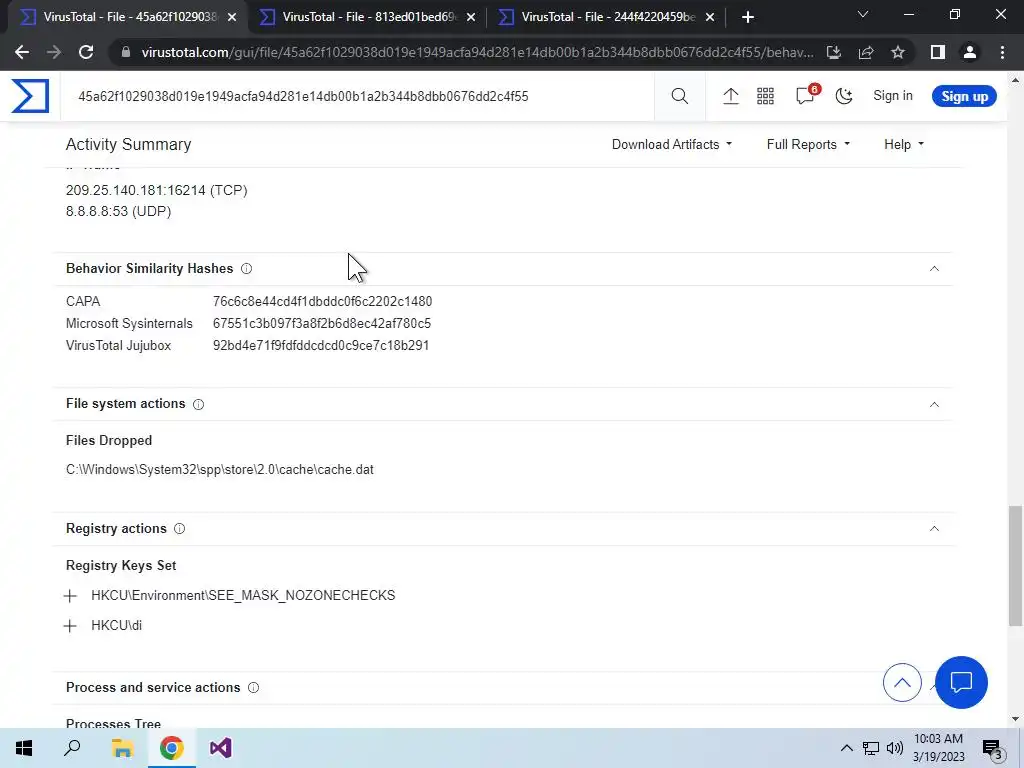Click the scroll-to-top arrow button
This screenshot has width=1024, height=768.
point(902,682)
